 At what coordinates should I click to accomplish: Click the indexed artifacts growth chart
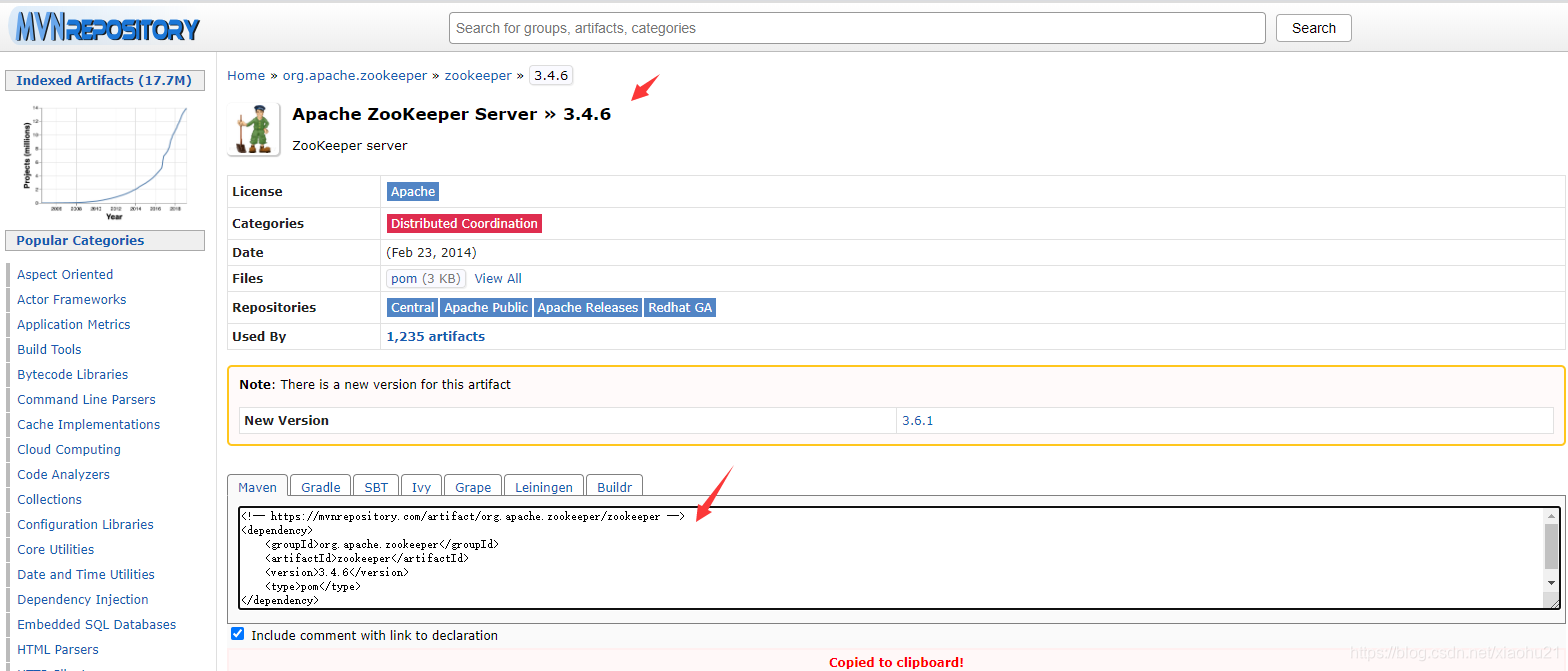[104, 161]
